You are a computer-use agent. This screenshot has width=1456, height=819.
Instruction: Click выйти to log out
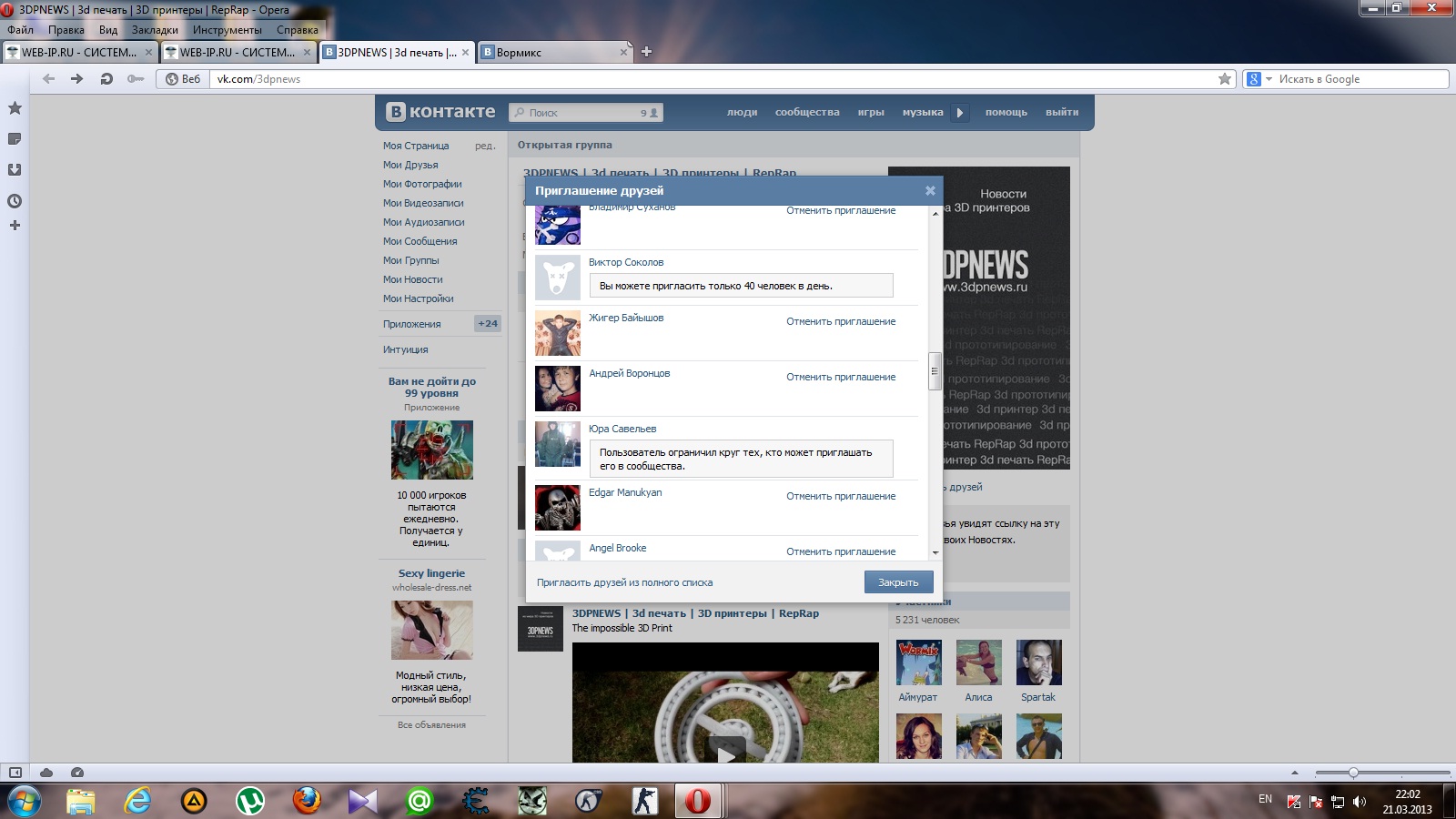pos(1062,112)
